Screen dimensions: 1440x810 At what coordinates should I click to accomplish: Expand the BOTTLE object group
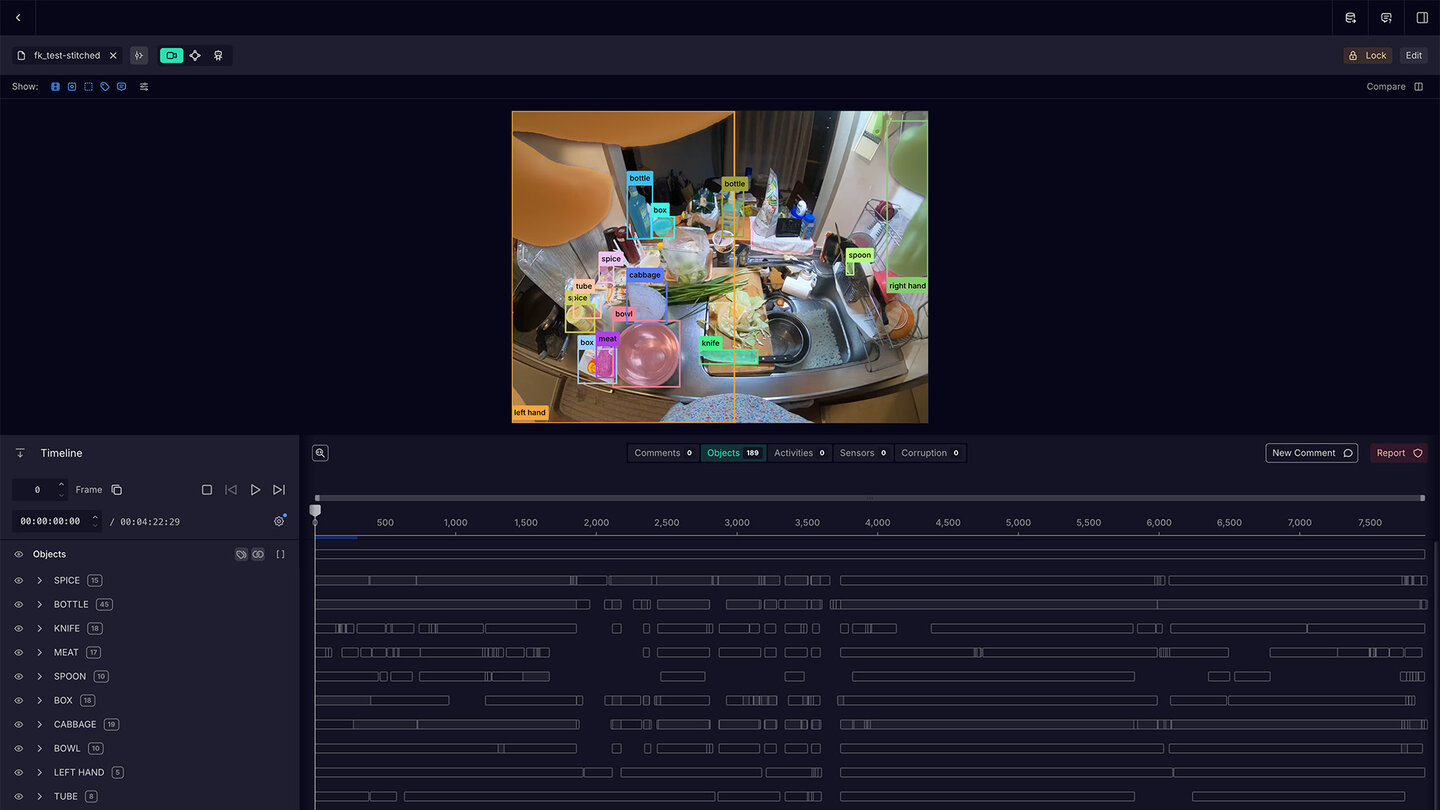40,604
